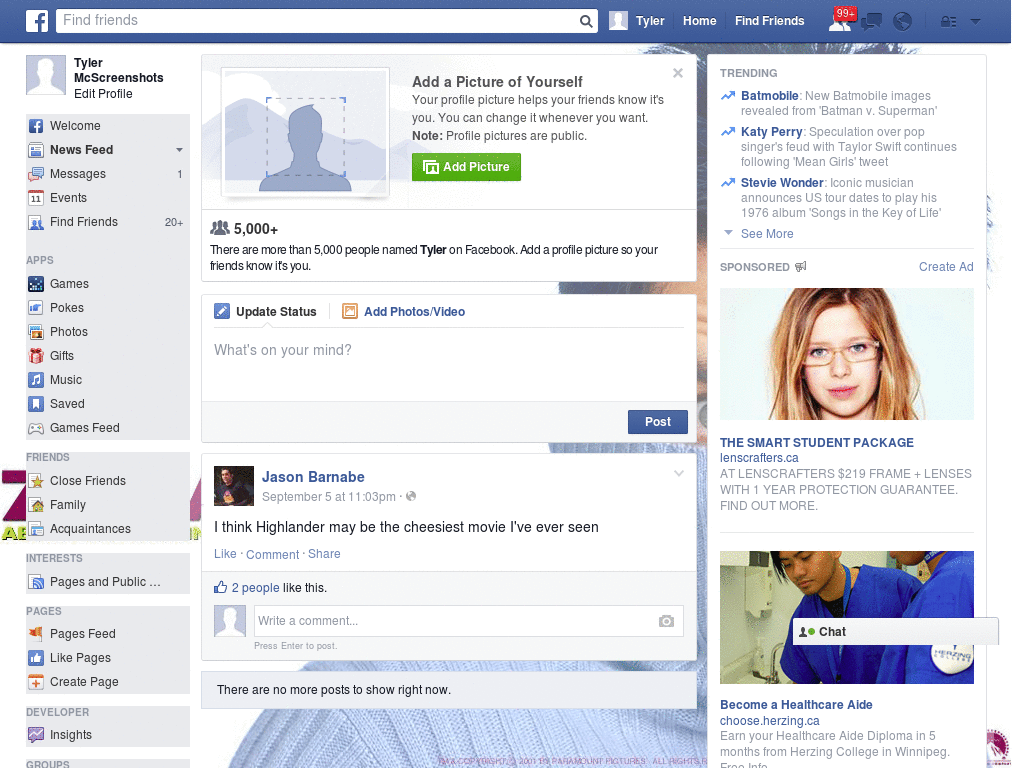The image size is (1024, 768).
Task: Click the Pokes app icon
Action: point(36,308)
